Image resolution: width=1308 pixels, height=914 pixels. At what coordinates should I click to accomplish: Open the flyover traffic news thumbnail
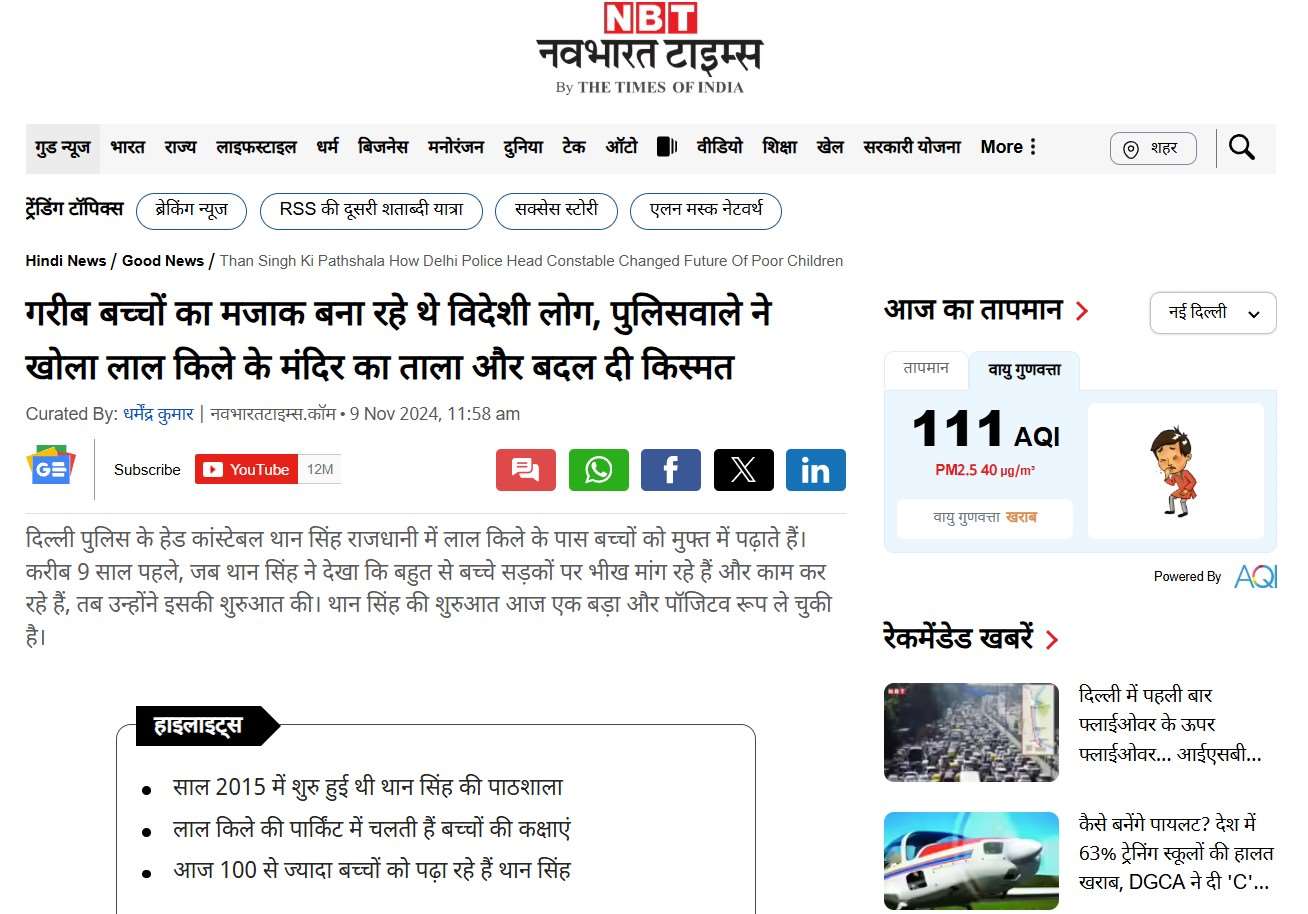[970, 732]
